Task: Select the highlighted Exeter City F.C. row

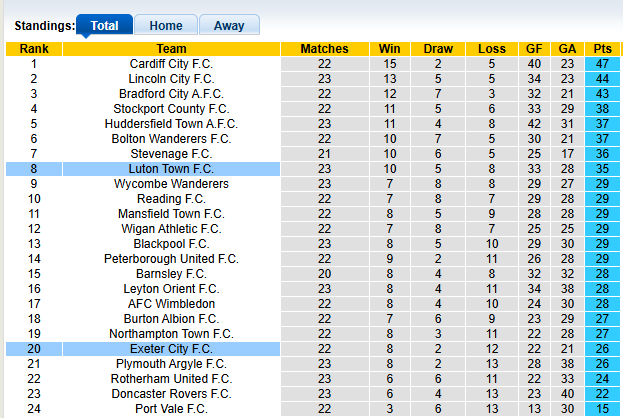Action: (171, 349)
